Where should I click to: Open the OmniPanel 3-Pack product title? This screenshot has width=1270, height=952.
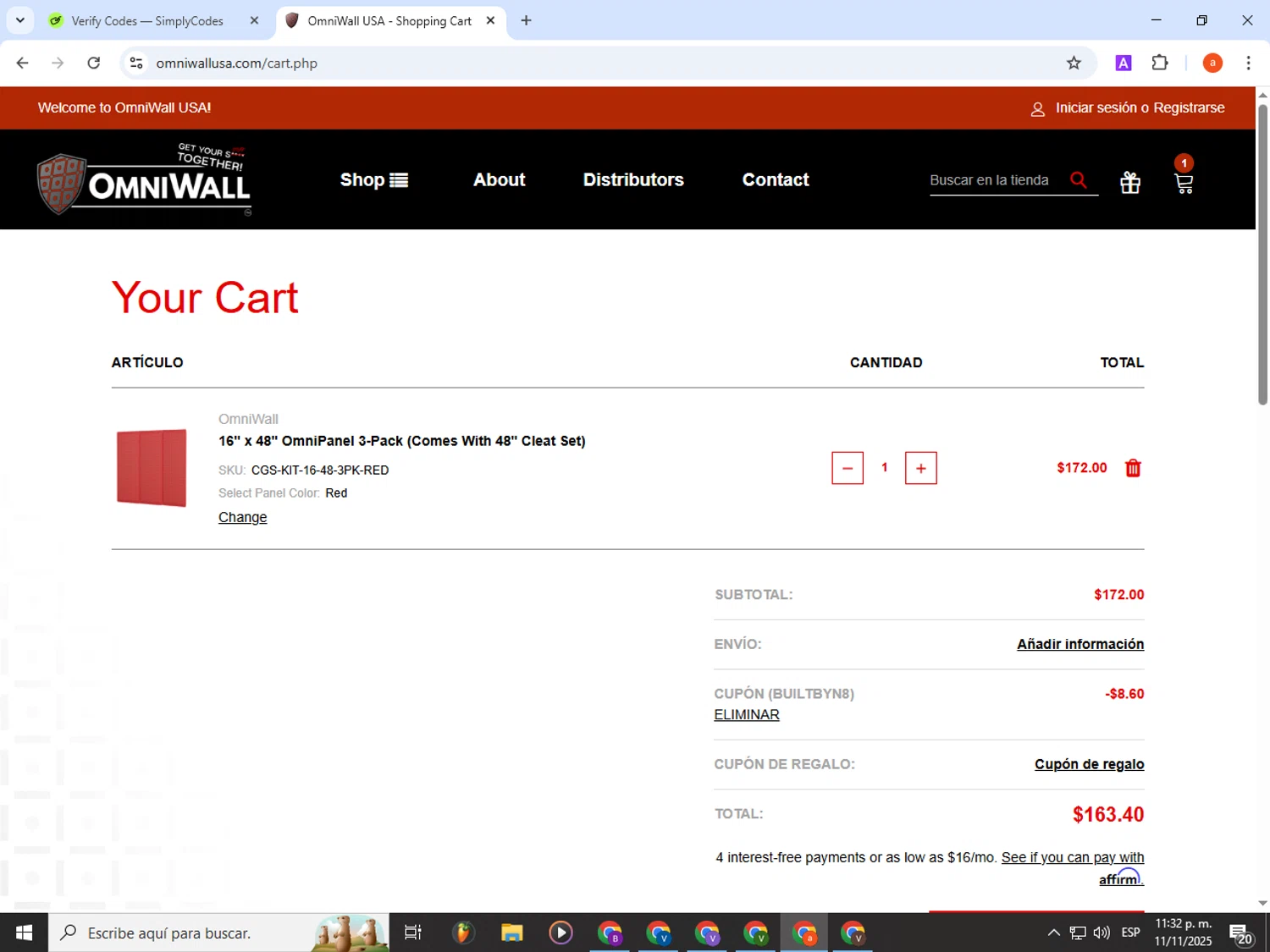(402, 441)
